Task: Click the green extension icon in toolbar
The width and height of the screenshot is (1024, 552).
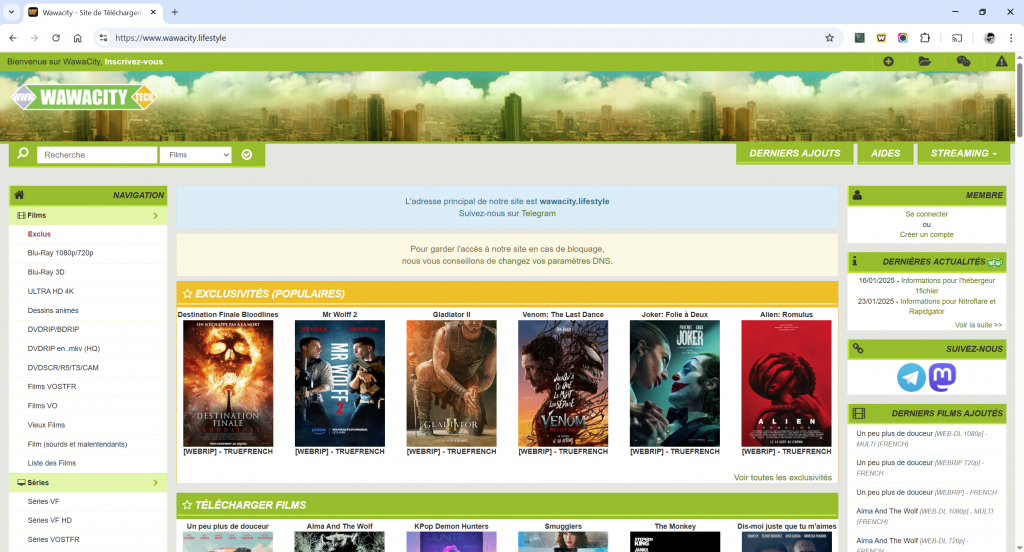Action: coord(859,38)
